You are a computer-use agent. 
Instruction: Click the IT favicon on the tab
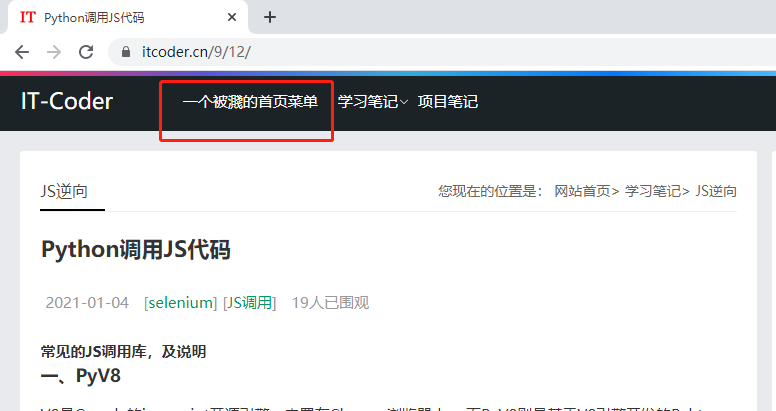click(x=28, y=17)
